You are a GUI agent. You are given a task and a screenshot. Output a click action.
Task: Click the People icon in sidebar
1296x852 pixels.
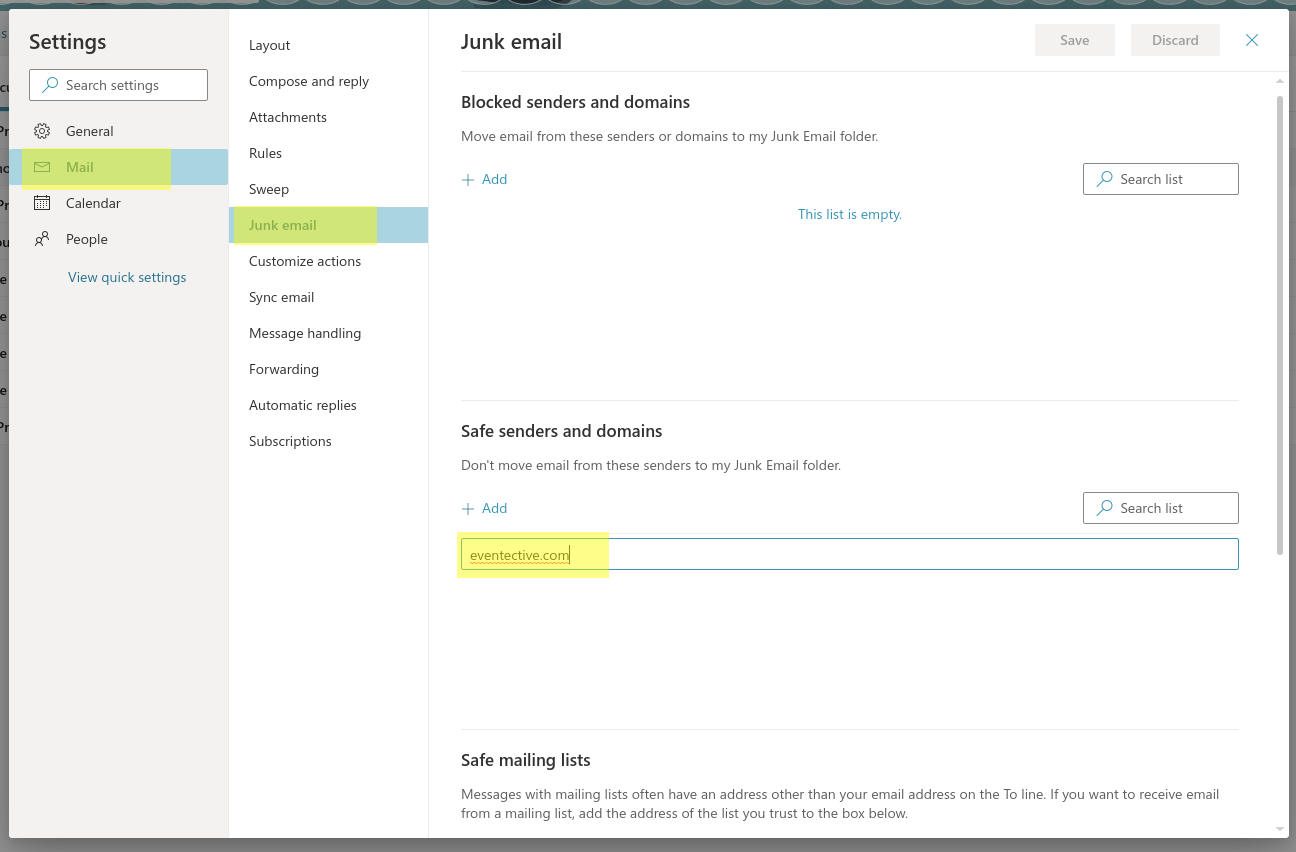[x=42, y=239]
